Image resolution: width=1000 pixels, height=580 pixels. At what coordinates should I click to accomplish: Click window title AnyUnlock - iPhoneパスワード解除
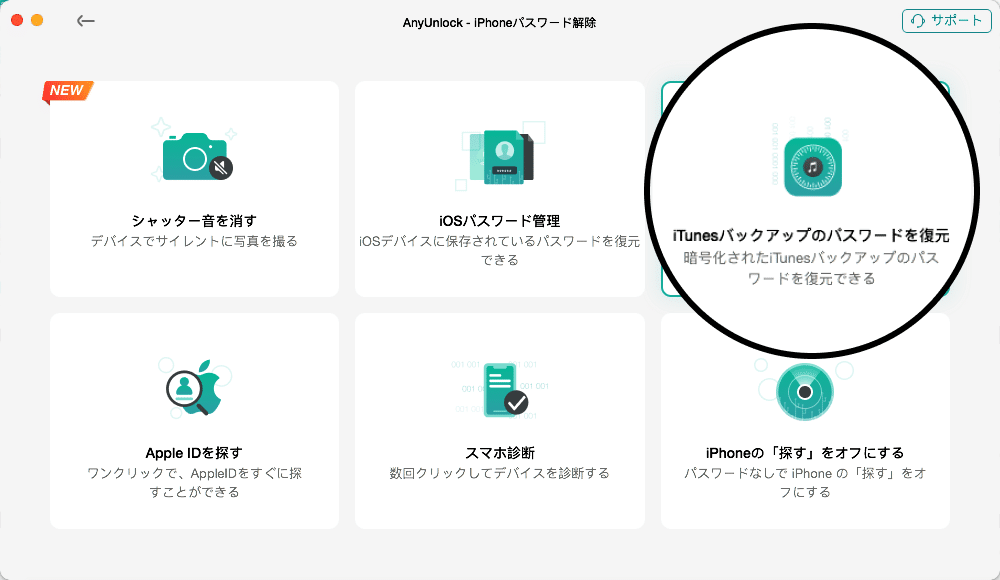(499, 22)
